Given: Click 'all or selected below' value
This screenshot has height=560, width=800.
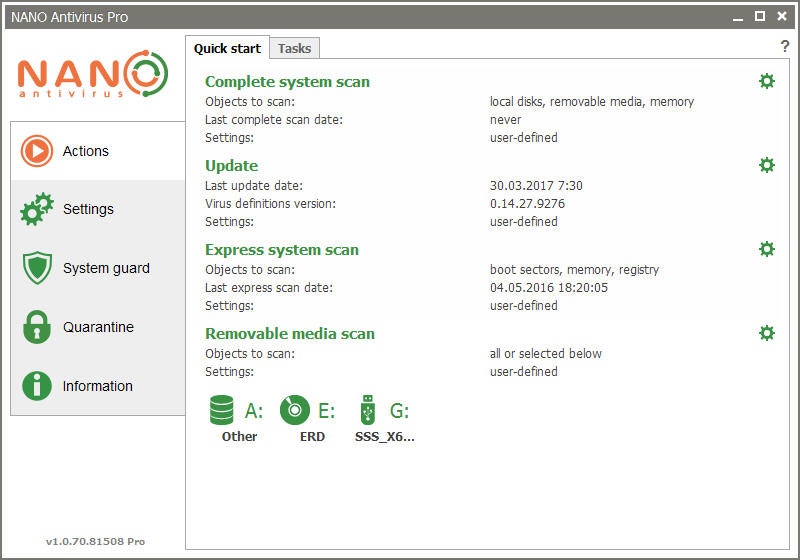Looking at the screenshot, I should point(545,353).
